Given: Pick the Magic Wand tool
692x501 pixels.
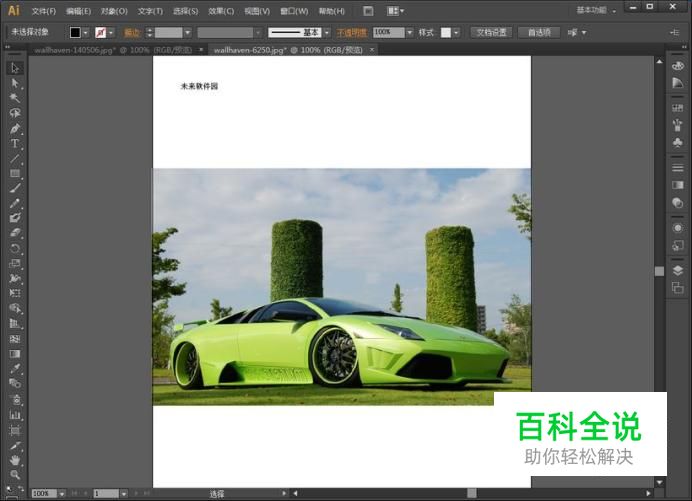Looking at the screenshot, I should click(15, 98).
